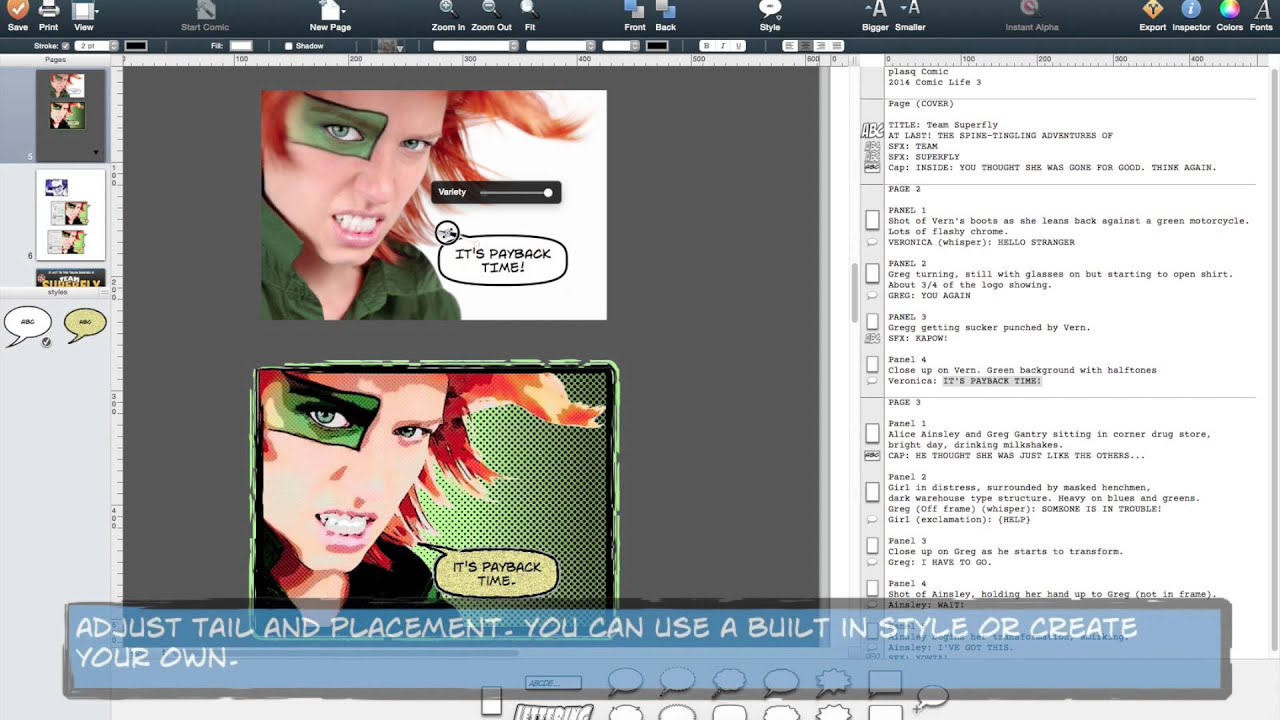
Task: Click the balloon icon beside VERONICA (whisper) line
Action: coord(872,243)
